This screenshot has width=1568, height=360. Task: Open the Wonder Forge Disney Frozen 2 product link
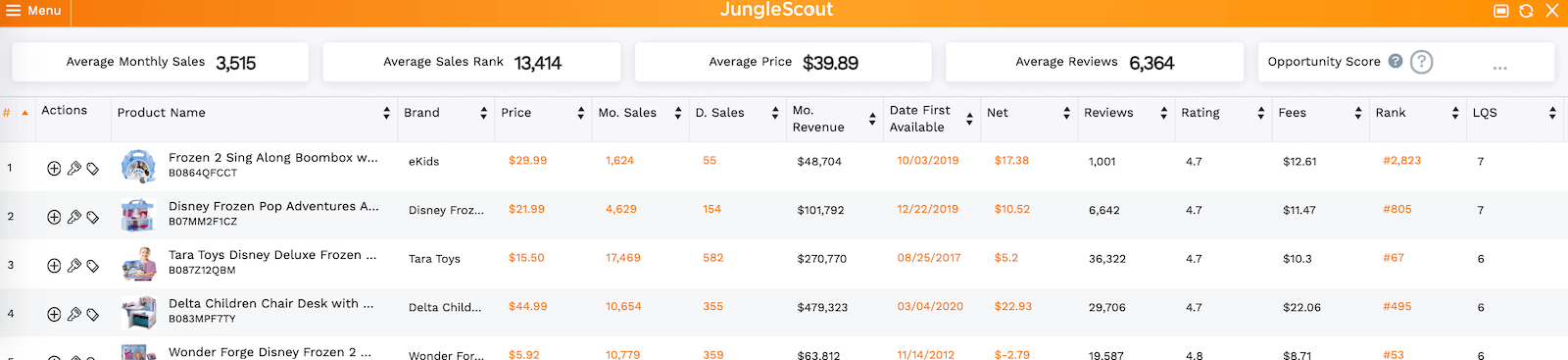point(269,352)
